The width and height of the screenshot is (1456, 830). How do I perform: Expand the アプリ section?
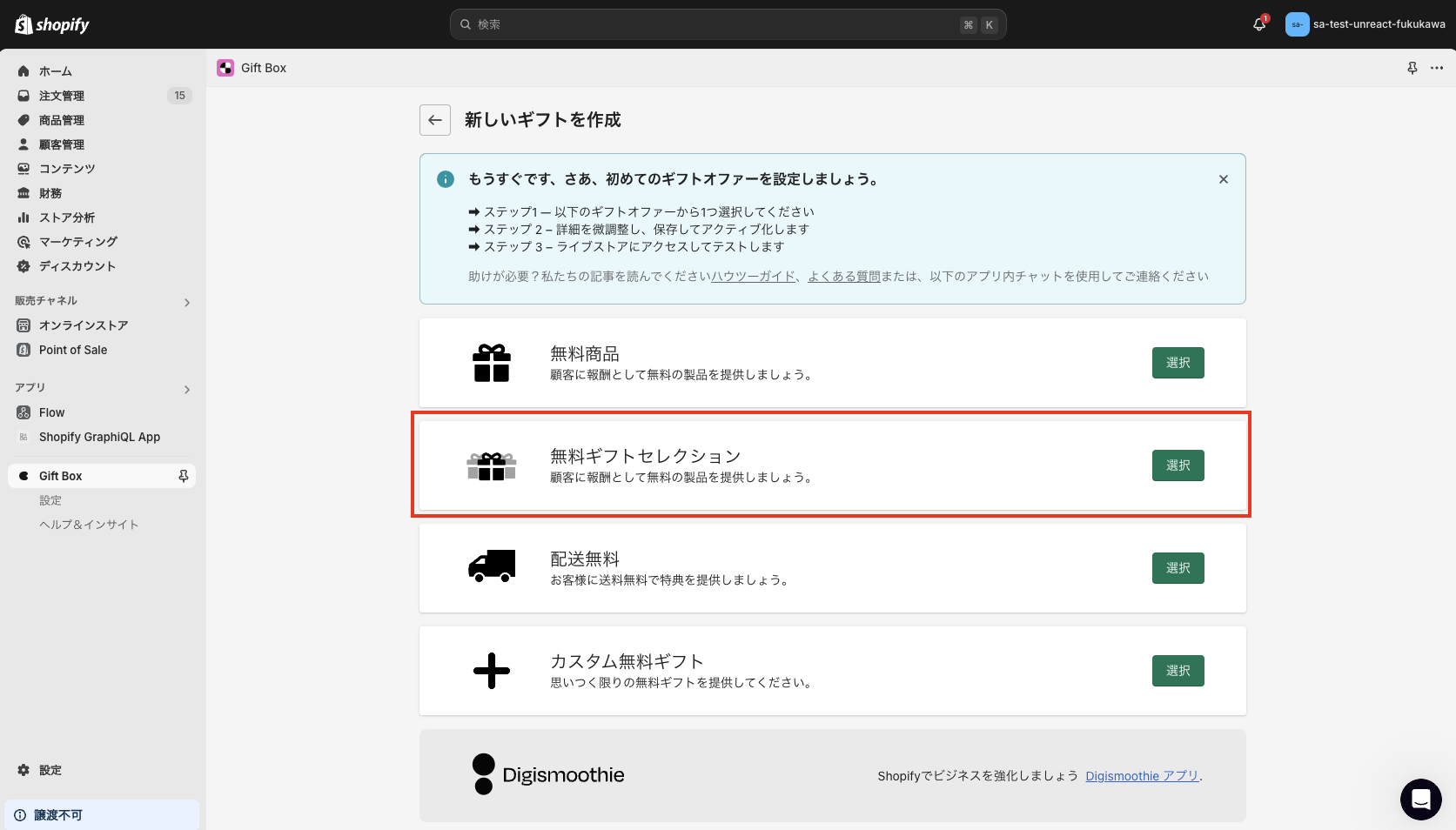click(x=186, y=389)
